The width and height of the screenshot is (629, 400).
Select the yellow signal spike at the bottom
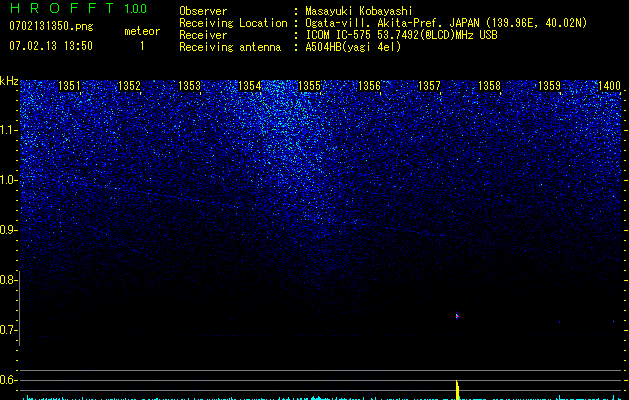pos(457,390)
